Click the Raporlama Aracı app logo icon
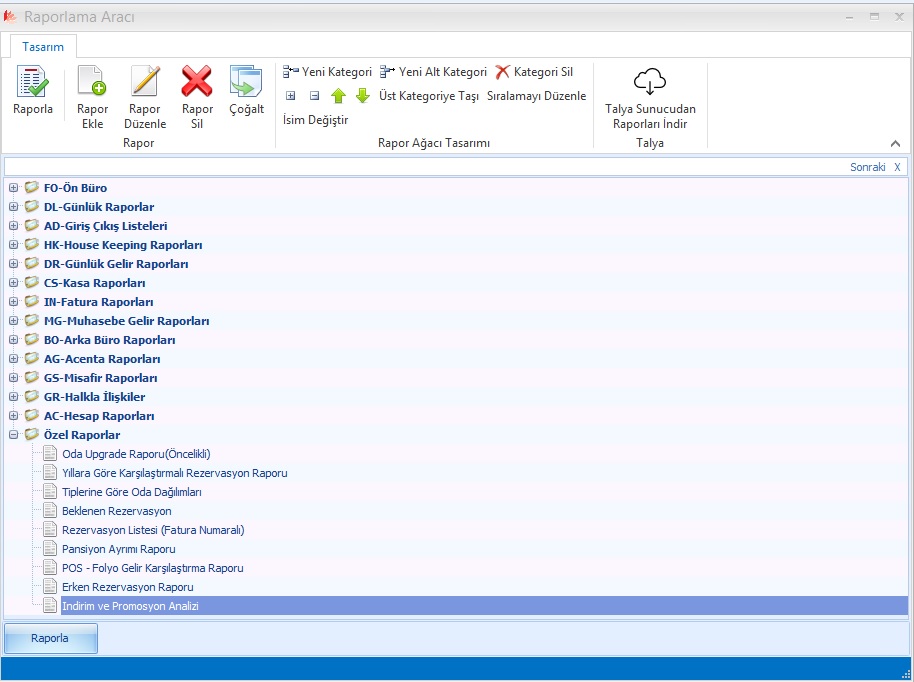Screen dimensions: 914x682 (x=10, y=17)
